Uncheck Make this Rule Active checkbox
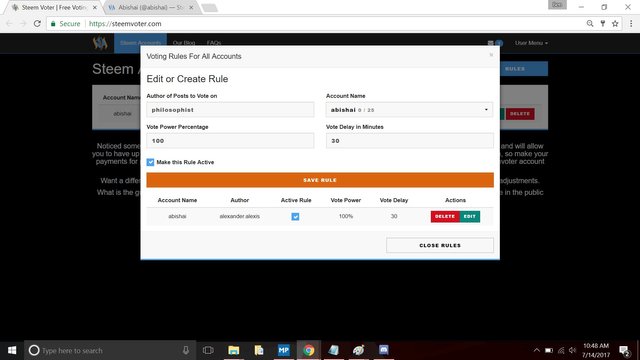 [x=150, y=162]
